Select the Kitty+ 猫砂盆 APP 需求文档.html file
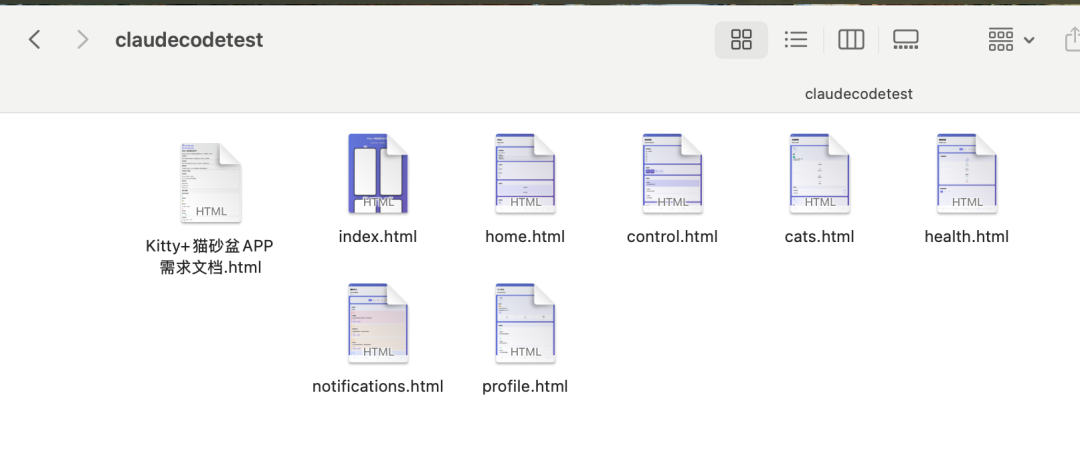The image size is (1080, 464). click(x=211, y=182)
